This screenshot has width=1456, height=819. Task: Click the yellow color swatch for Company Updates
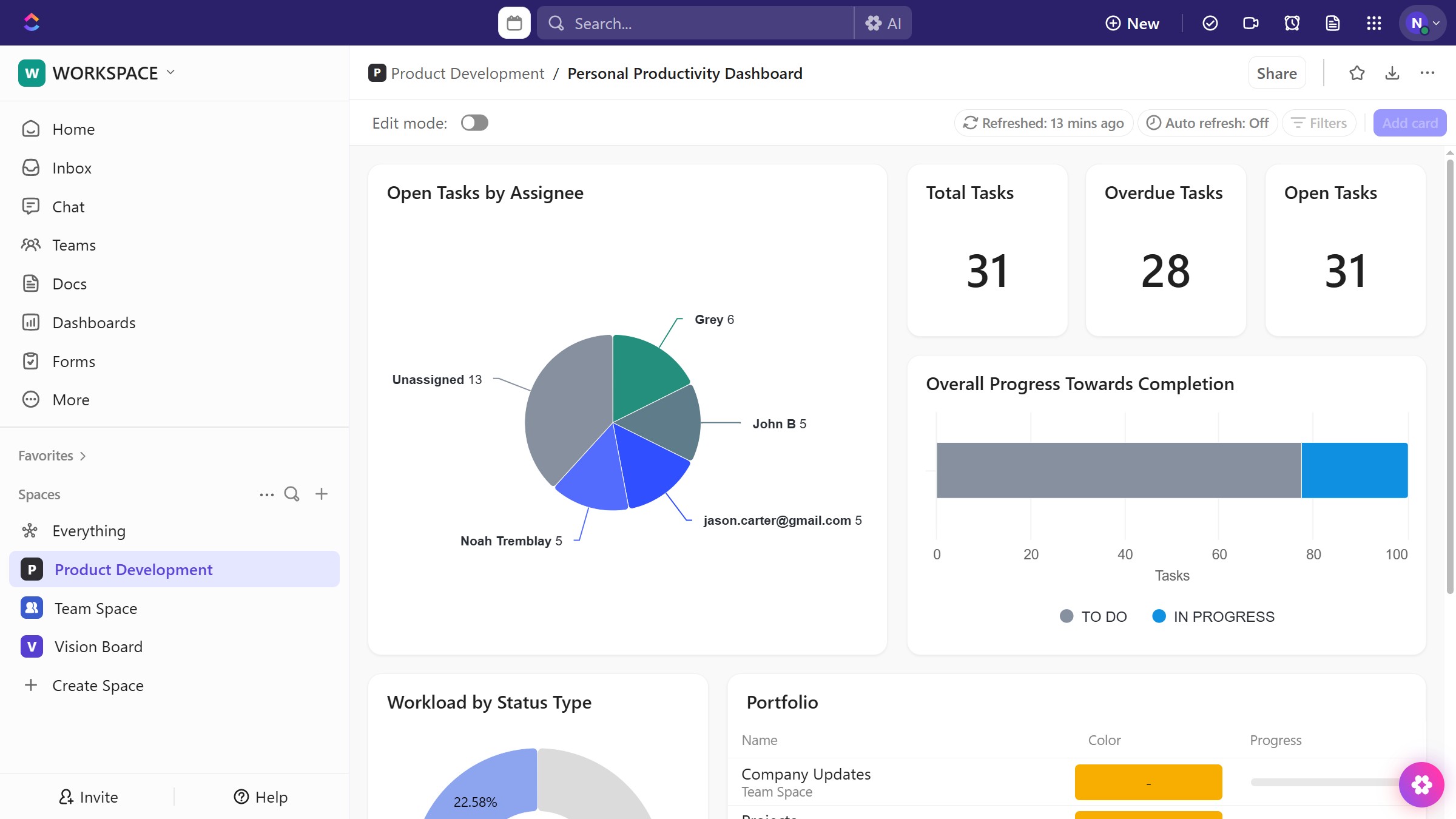[1147, 782]
